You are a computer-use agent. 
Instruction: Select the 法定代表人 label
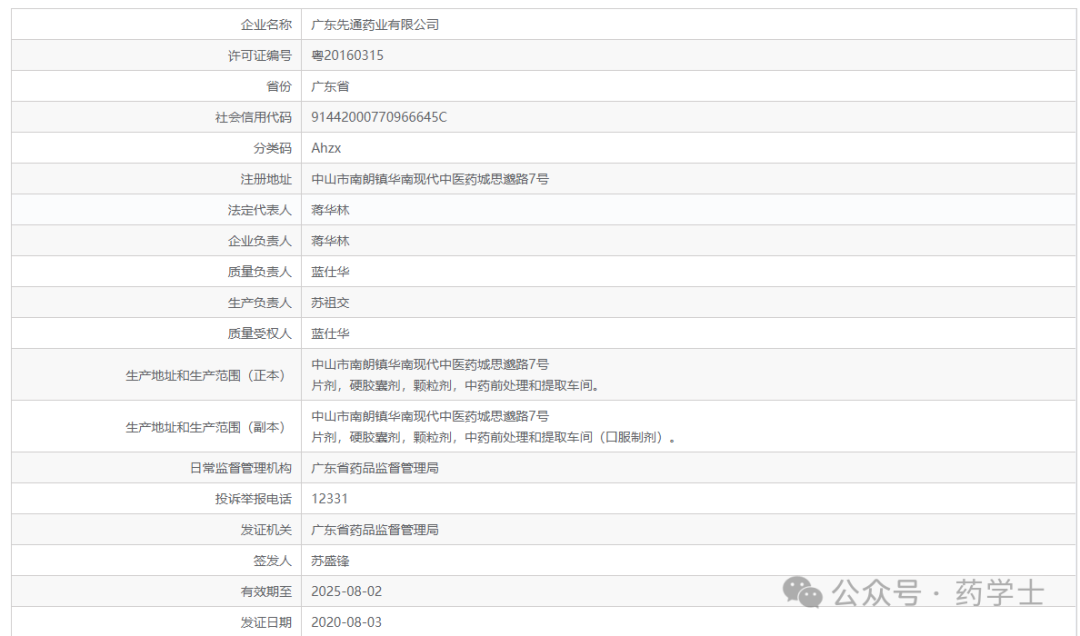tap(260, 210)
